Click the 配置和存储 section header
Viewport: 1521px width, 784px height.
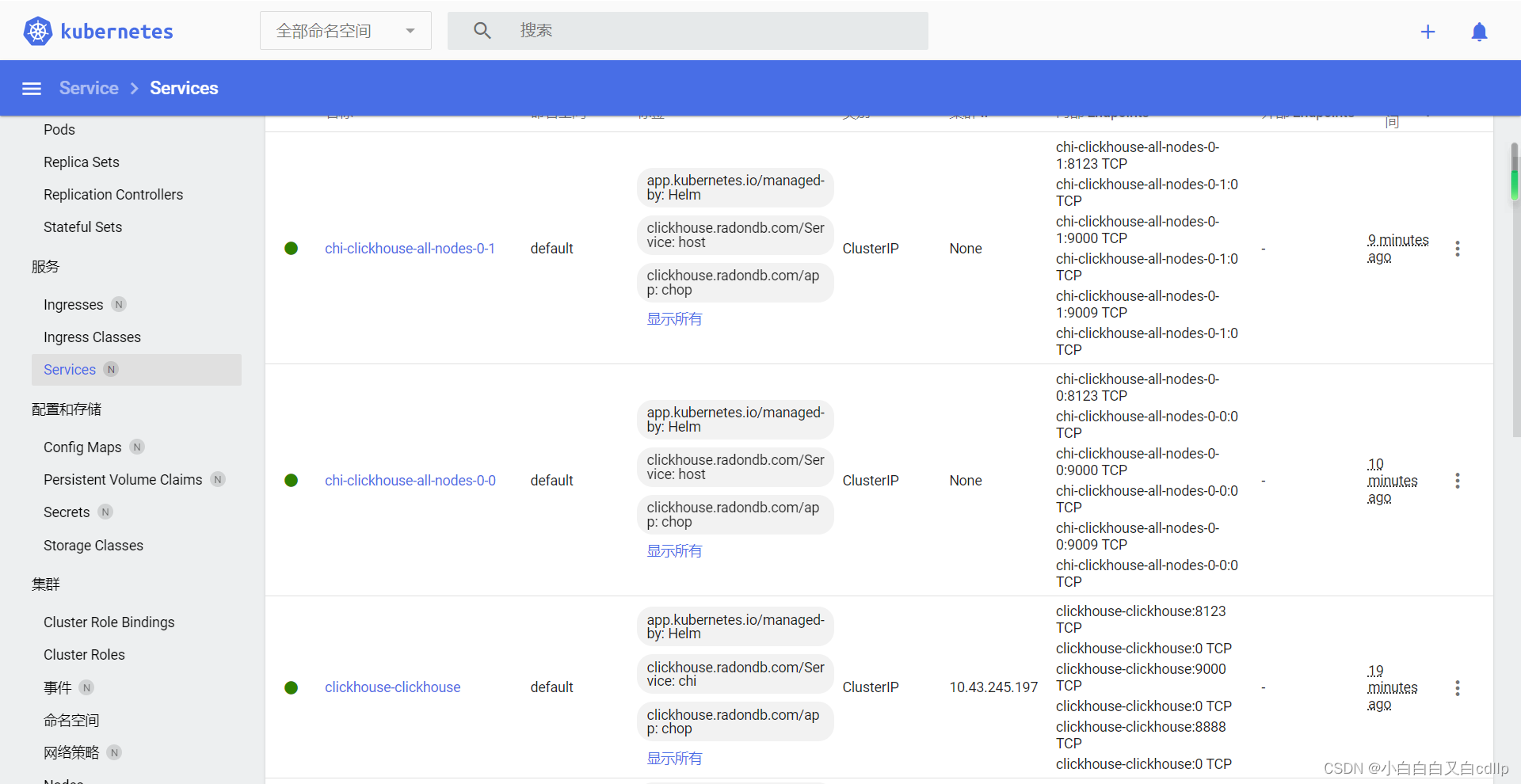[67, 409]
